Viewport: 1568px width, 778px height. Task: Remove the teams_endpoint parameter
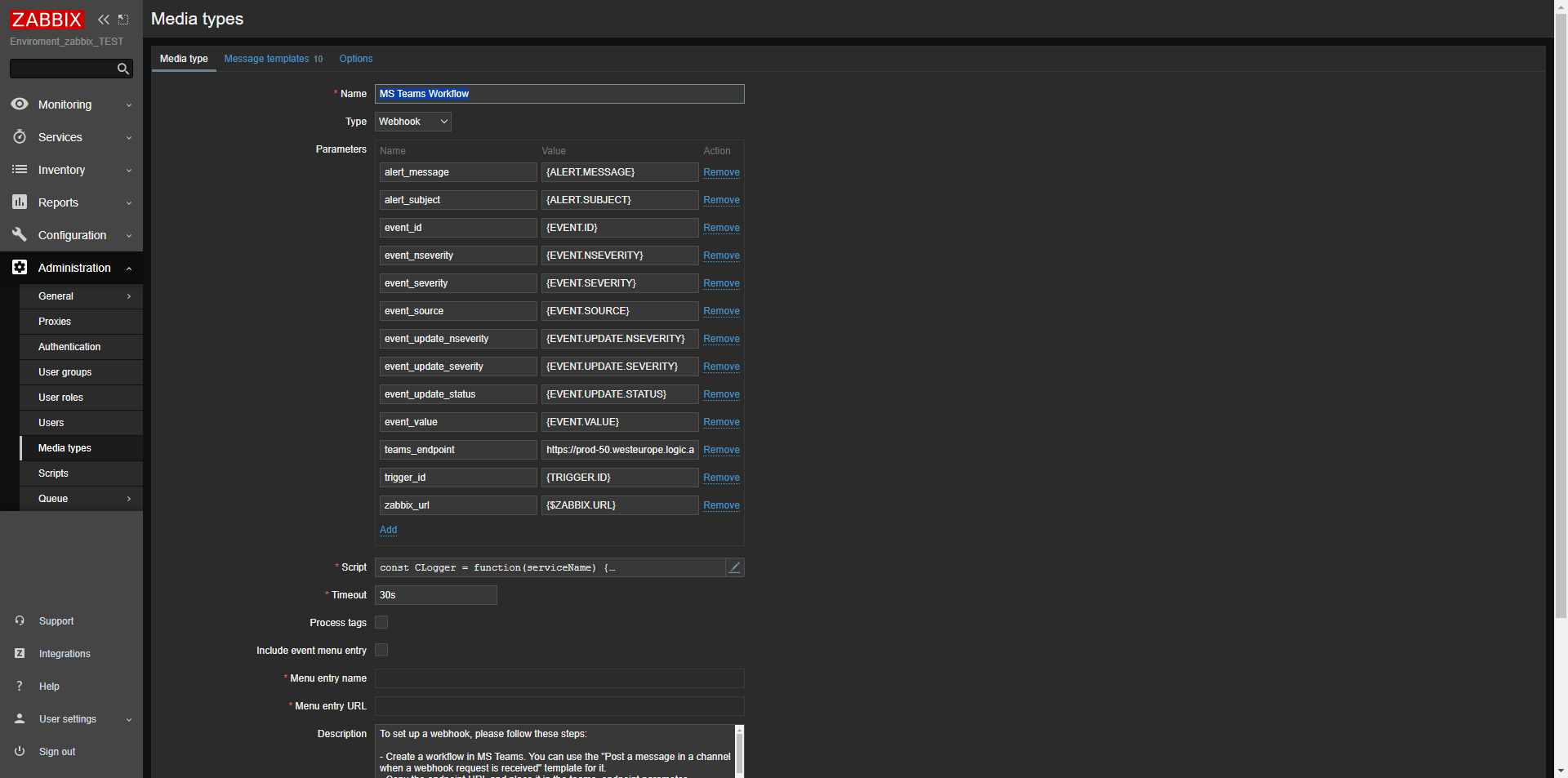coord(721,450)
